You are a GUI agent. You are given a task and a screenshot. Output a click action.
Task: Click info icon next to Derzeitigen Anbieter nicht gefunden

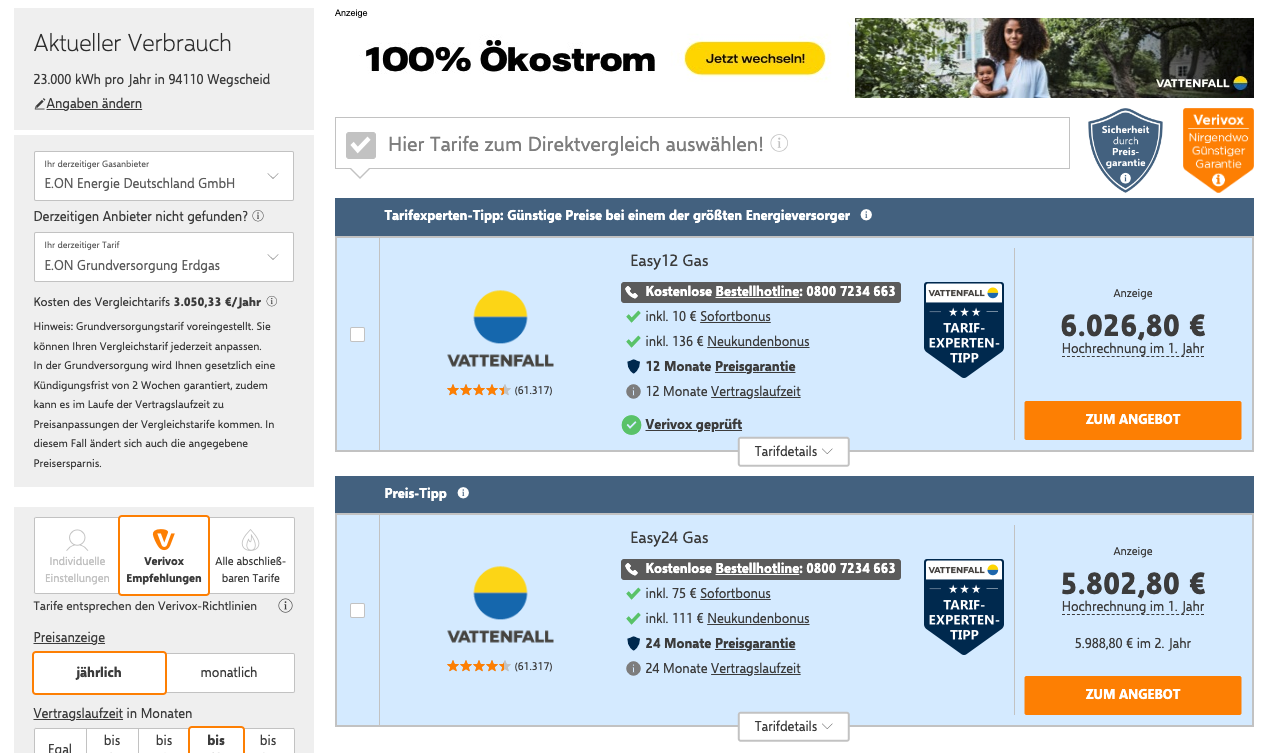point(258,216)
